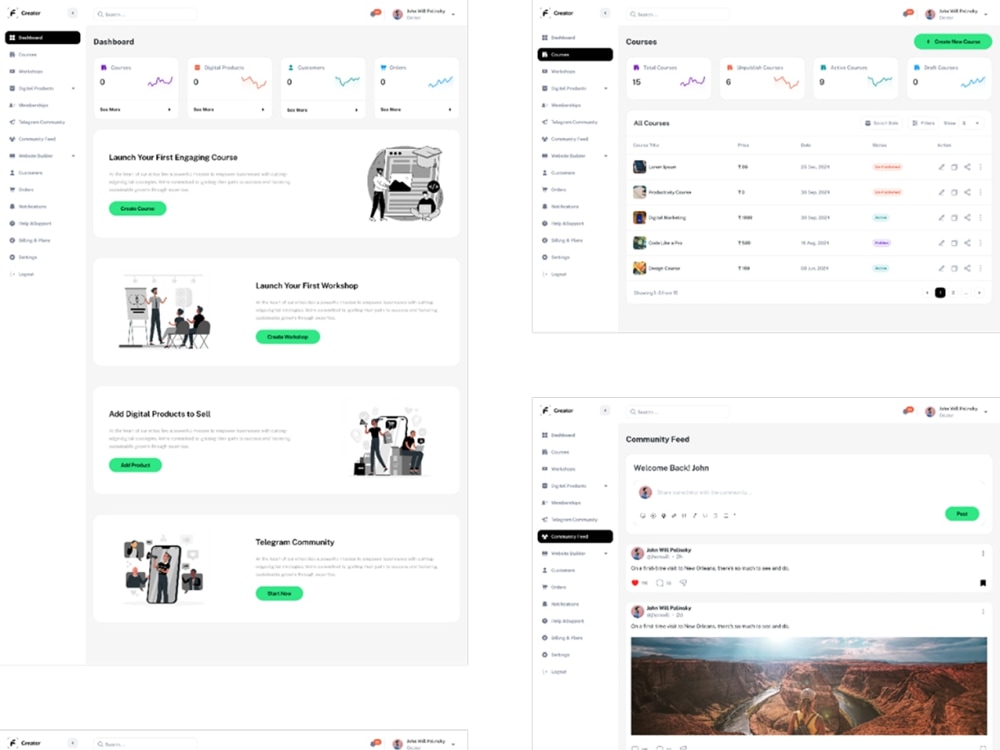Viewport: 1000px width, 750px height.
Task: Share the first community feed post
Action: [684, 583]
